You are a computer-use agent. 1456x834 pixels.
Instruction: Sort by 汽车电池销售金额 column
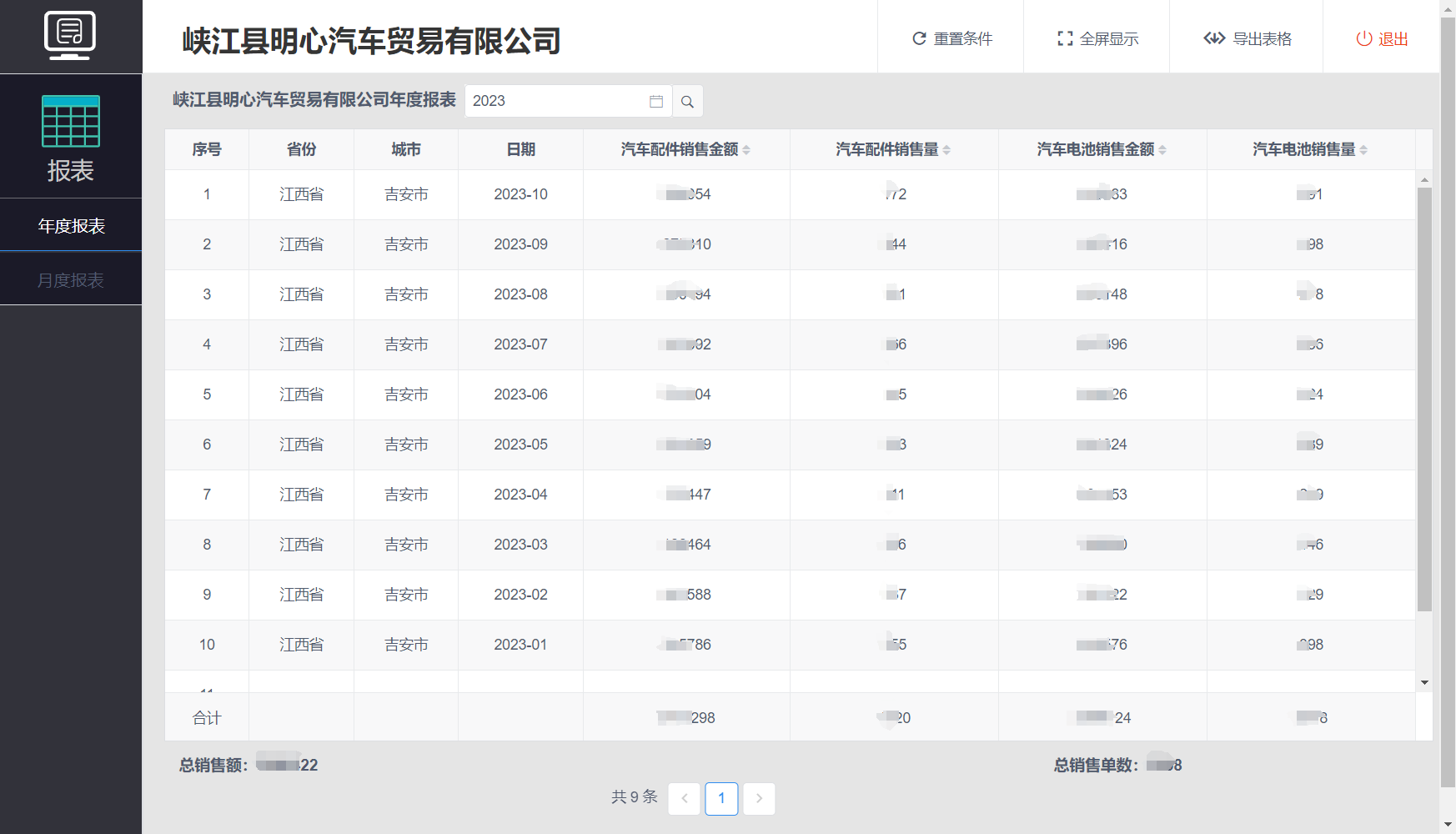coord(1162,150)
